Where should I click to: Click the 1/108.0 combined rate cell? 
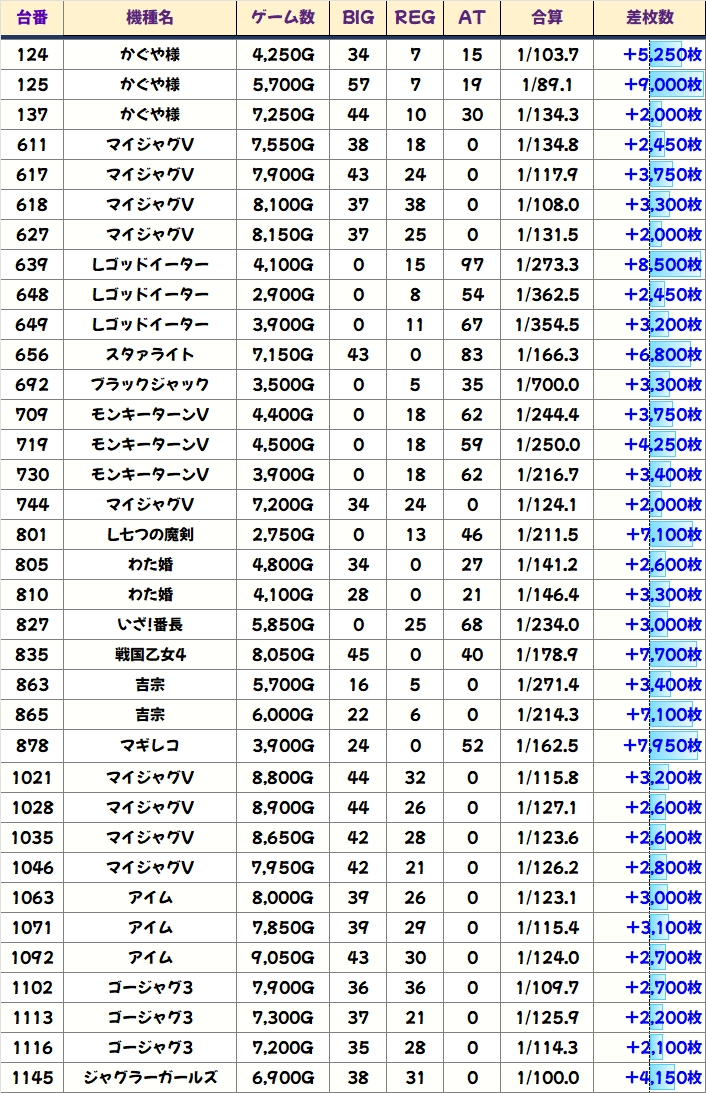[x=547, y=204]
